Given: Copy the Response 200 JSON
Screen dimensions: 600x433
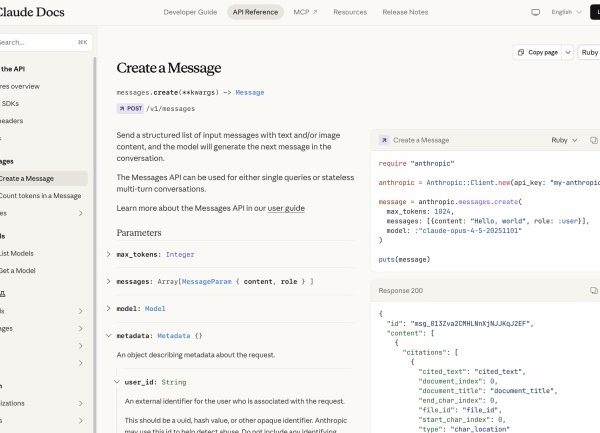Looking at the screenshot, I should (x=593, y=291).
